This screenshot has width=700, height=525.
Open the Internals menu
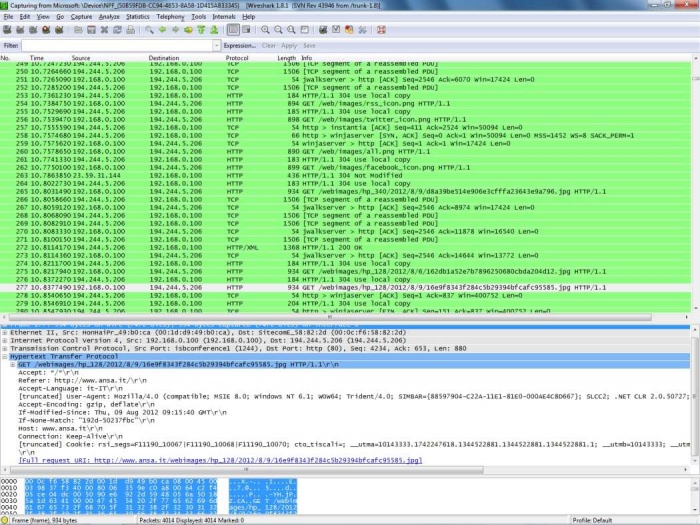pyautogui.click(x=224, y=17)
